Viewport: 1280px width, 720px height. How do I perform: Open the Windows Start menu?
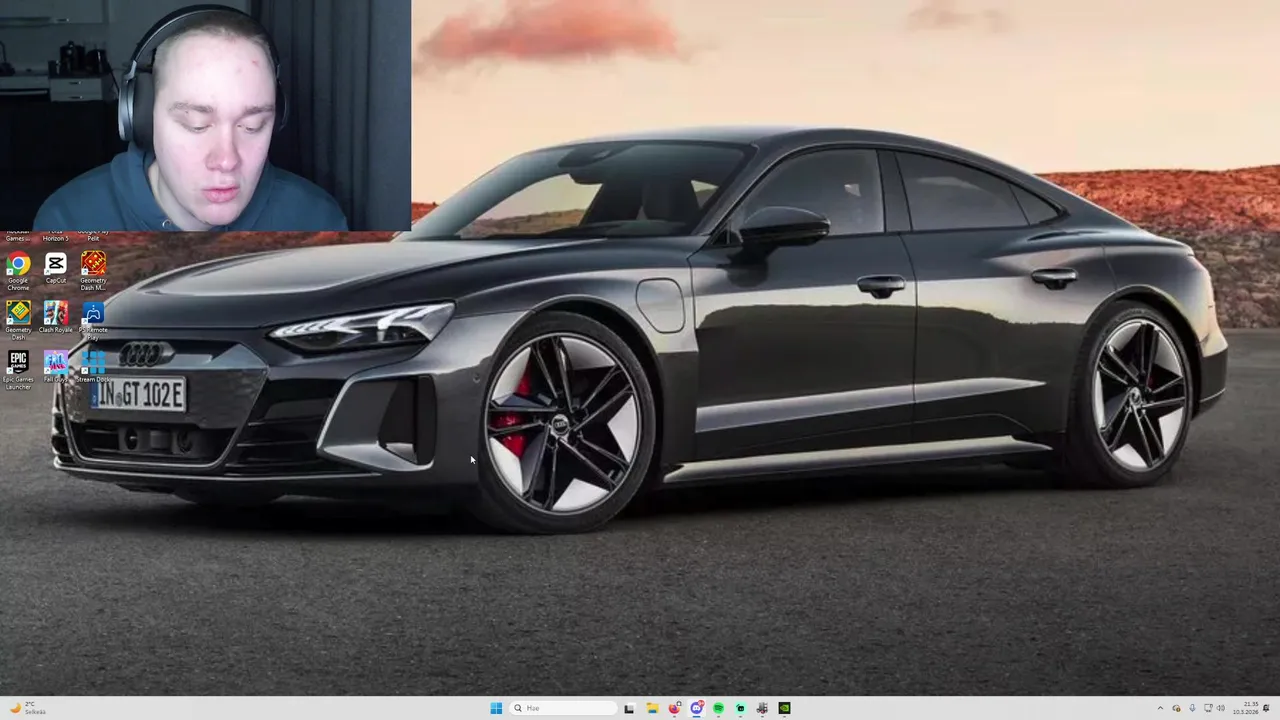pyautogui.click(x=496, y=708)
